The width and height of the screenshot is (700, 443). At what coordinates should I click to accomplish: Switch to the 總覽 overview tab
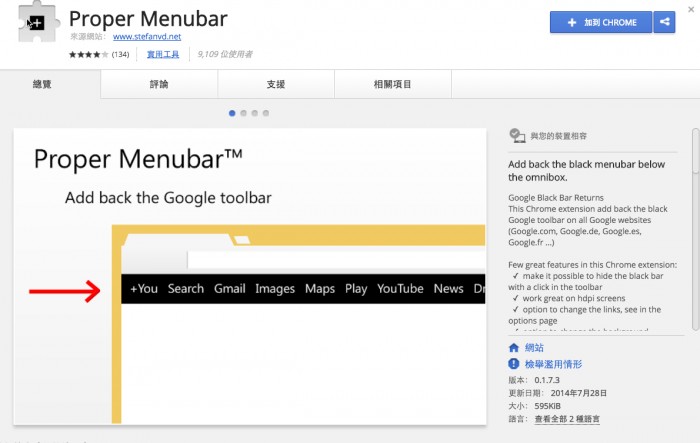[50, 84]
